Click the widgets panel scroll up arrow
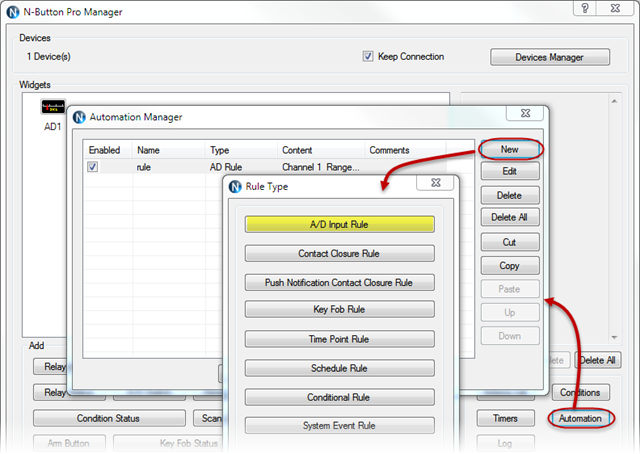 pyautogui.click(x=614, y=101)
